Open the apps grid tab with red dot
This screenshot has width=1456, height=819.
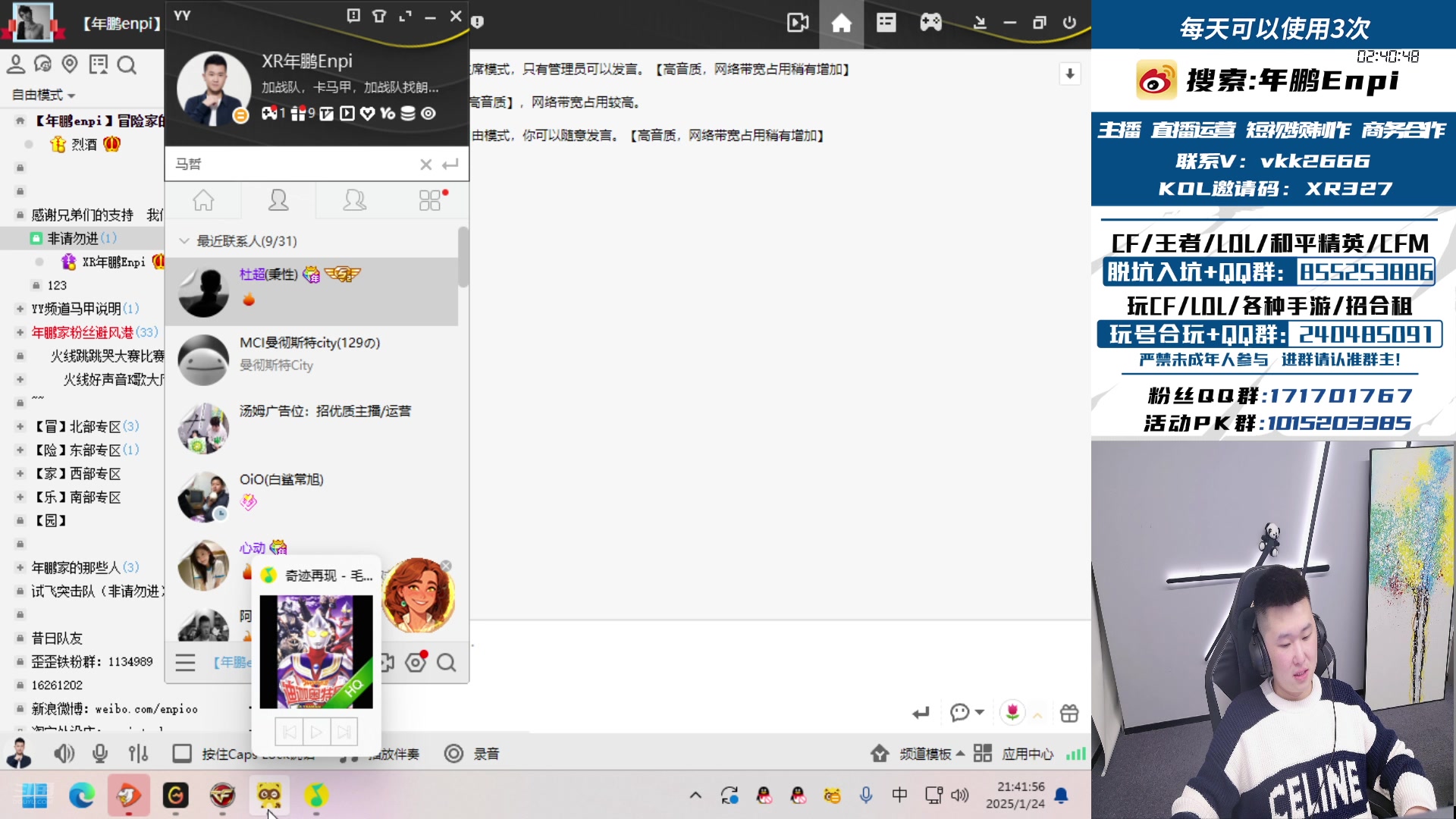pos(430,200)
